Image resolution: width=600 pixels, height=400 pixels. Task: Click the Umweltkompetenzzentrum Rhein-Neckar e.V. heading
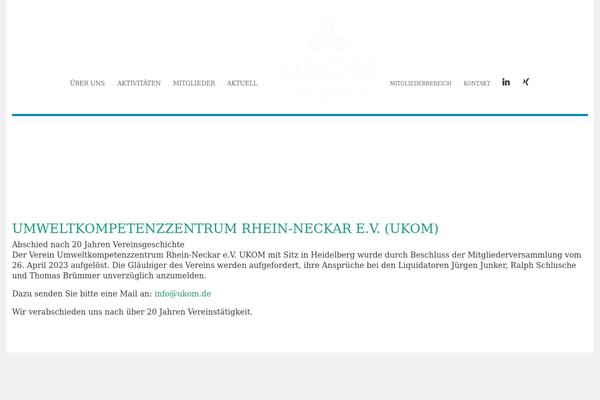pos(225,229)
